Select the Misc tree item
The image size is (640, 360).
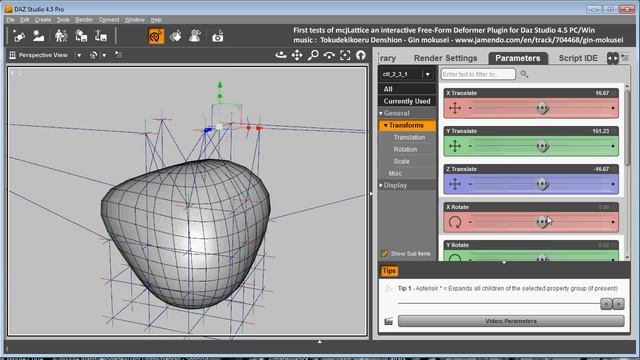[x=395, y=173]
